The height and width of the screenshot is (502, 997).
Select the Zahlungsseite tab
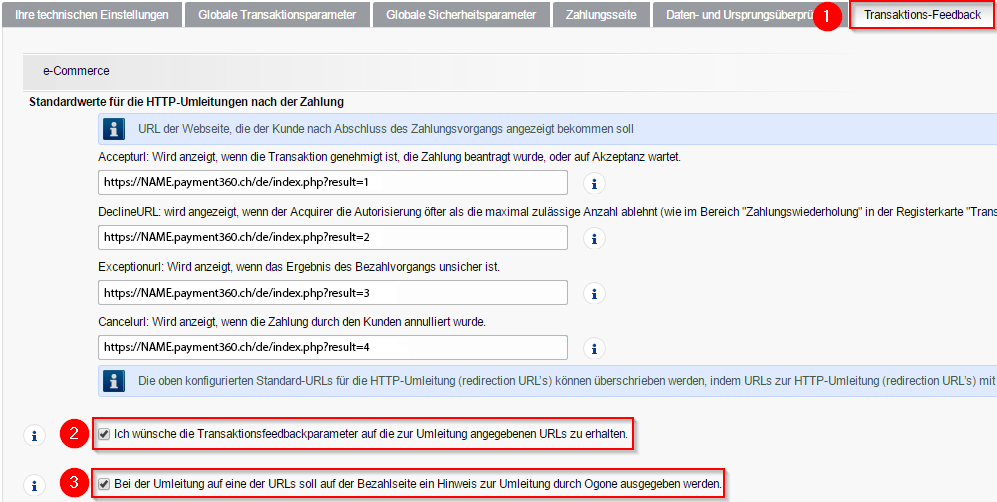pos(600,15)
